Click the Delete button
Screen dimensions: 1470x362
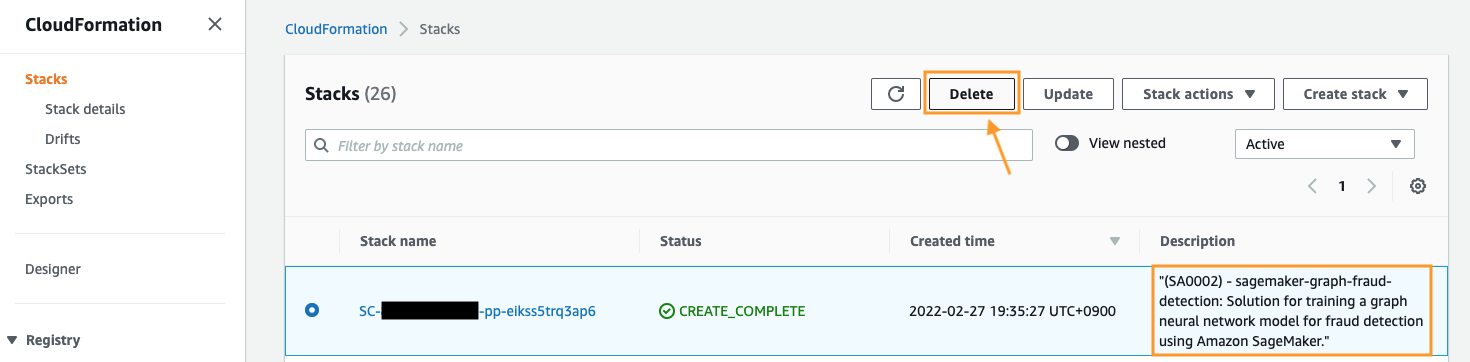click(x=971, y=94)
